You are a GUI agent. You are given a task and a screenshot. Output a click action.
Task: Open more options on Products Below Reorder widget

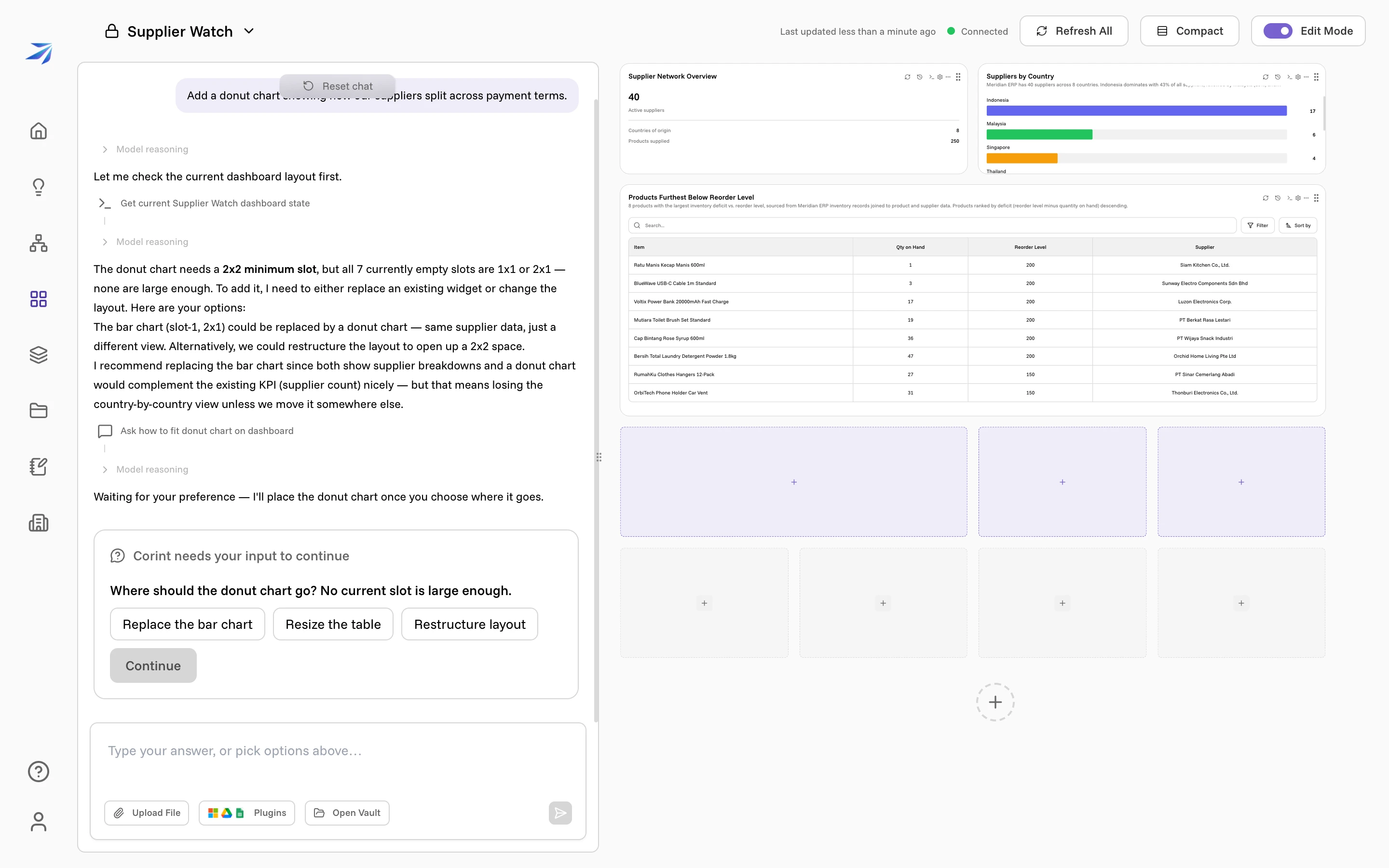click(x=1307, y=198)
